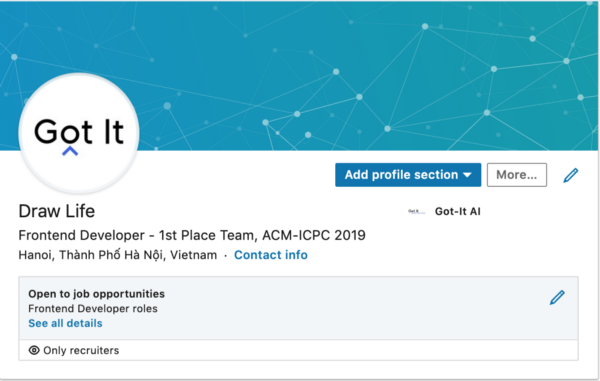Click the Frontend Developer headline text

click(192, 235)
